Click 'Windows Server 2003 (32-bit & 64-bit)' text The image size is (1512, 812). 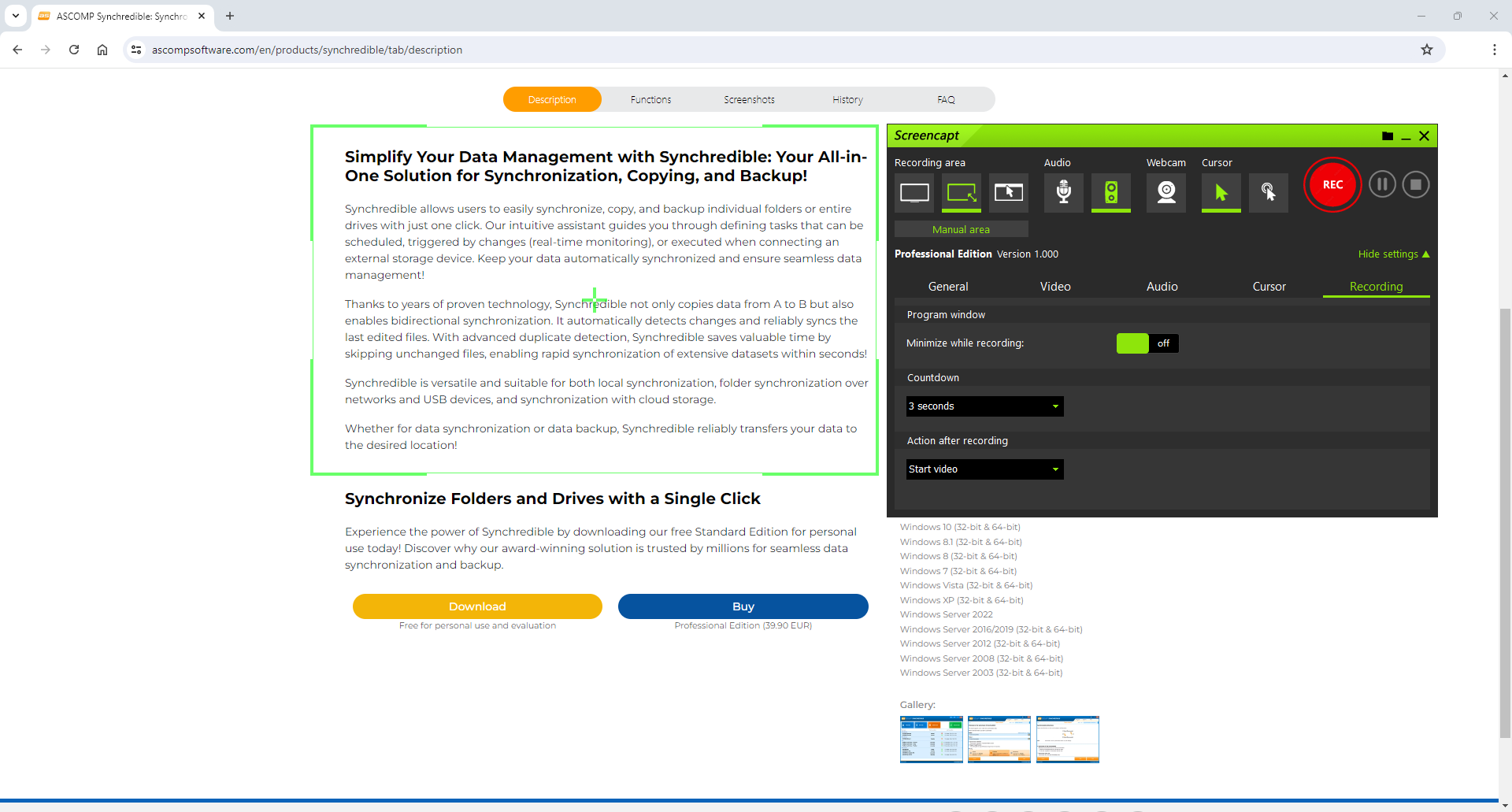coord(981,673)
